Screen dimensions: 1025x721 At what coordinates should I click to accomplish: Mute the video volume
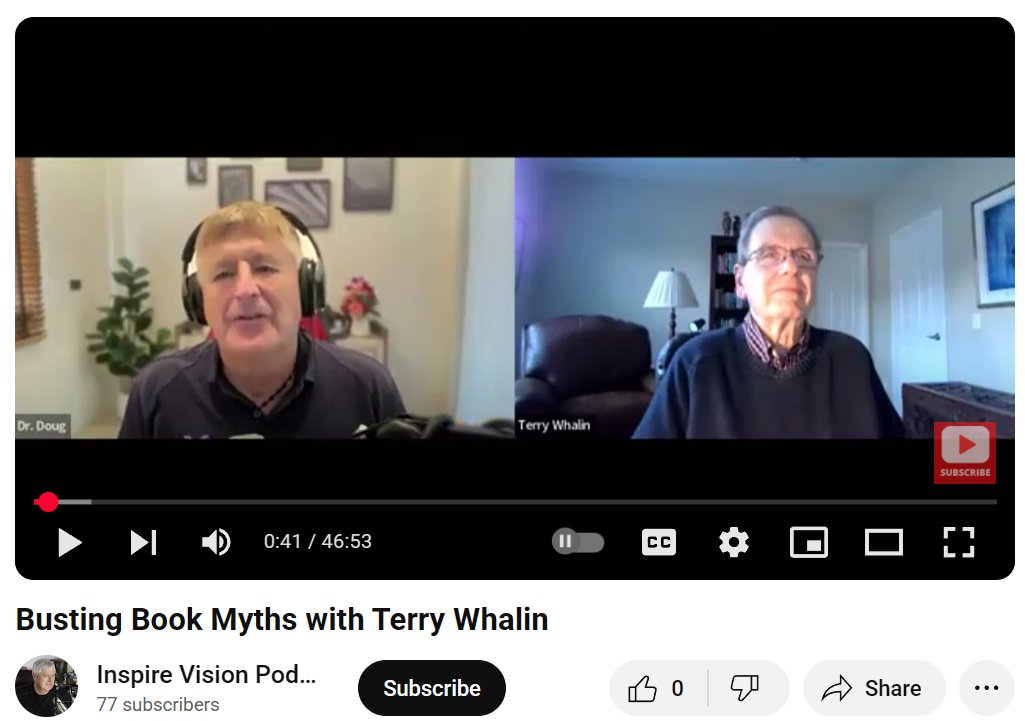coord(216,542)
